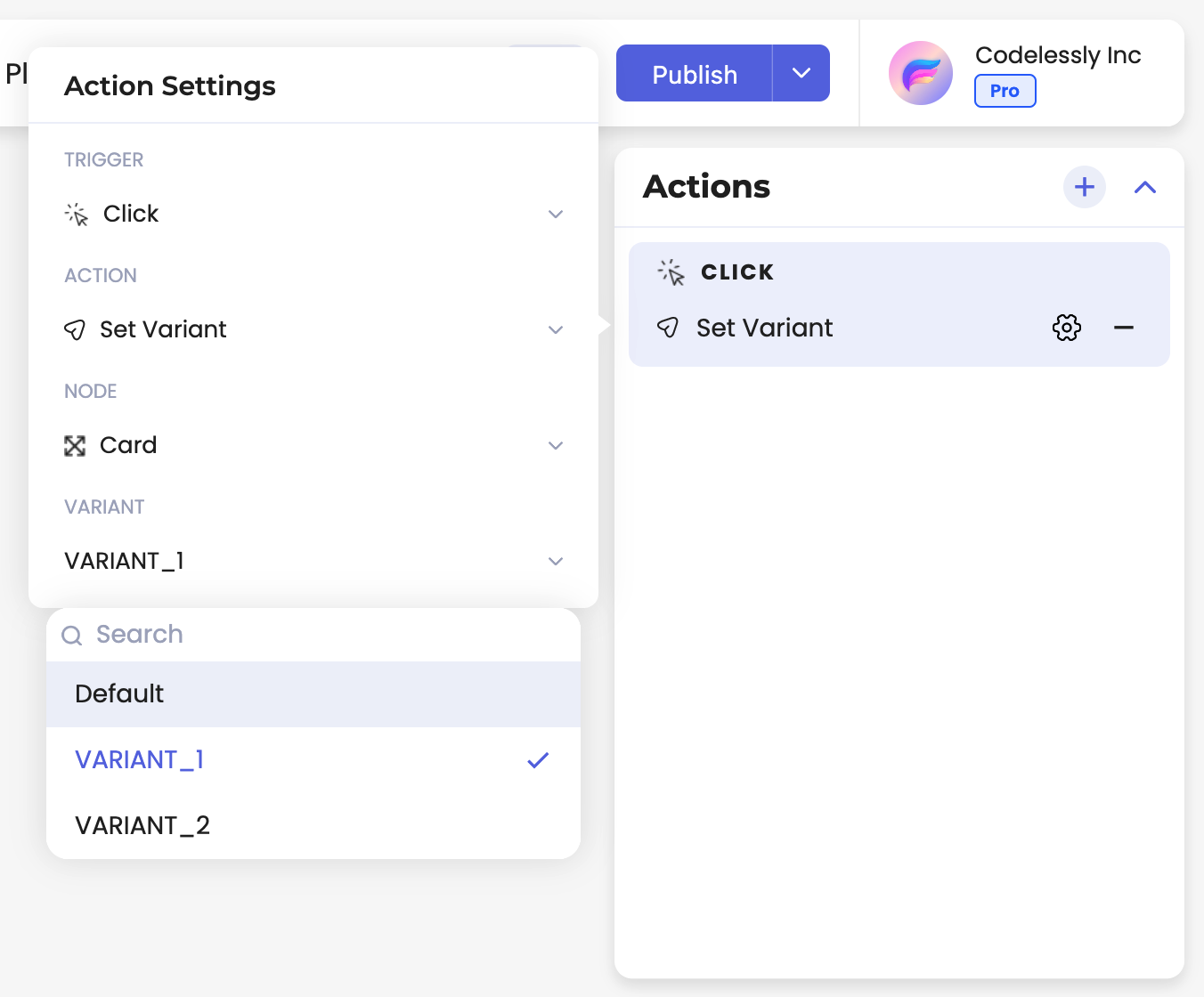Click the Publish button
The width and height of the screenshot is (1204, 997).
(x=695, y=74)
